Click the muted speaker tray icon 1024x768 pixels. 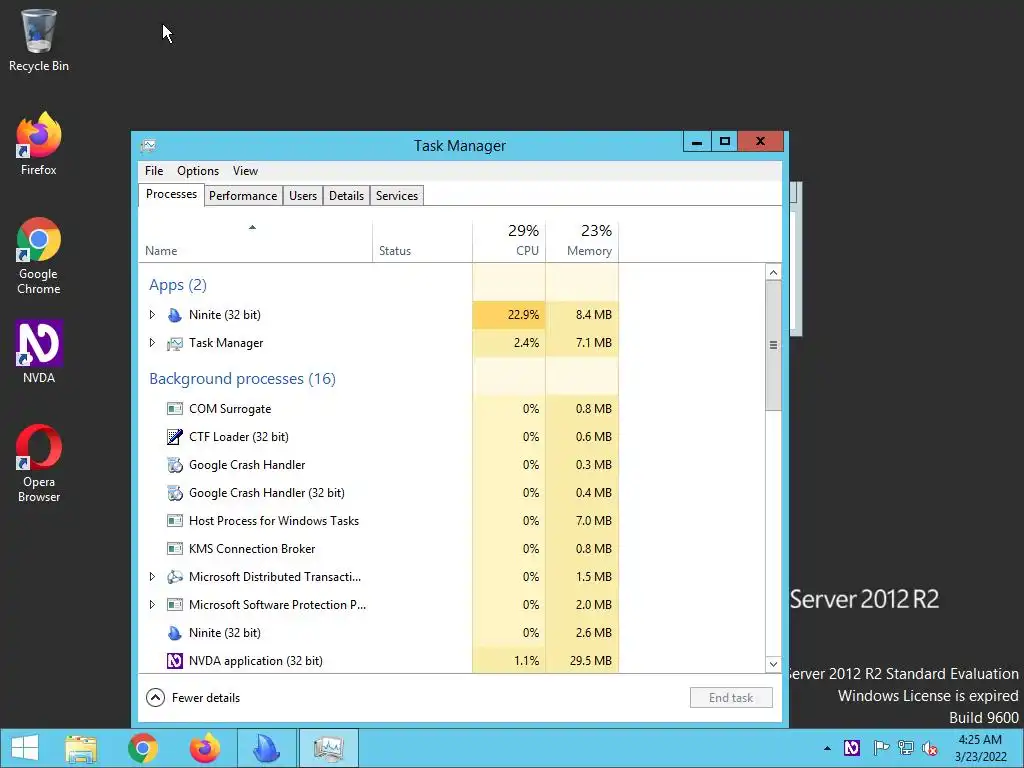click(930, 748)
